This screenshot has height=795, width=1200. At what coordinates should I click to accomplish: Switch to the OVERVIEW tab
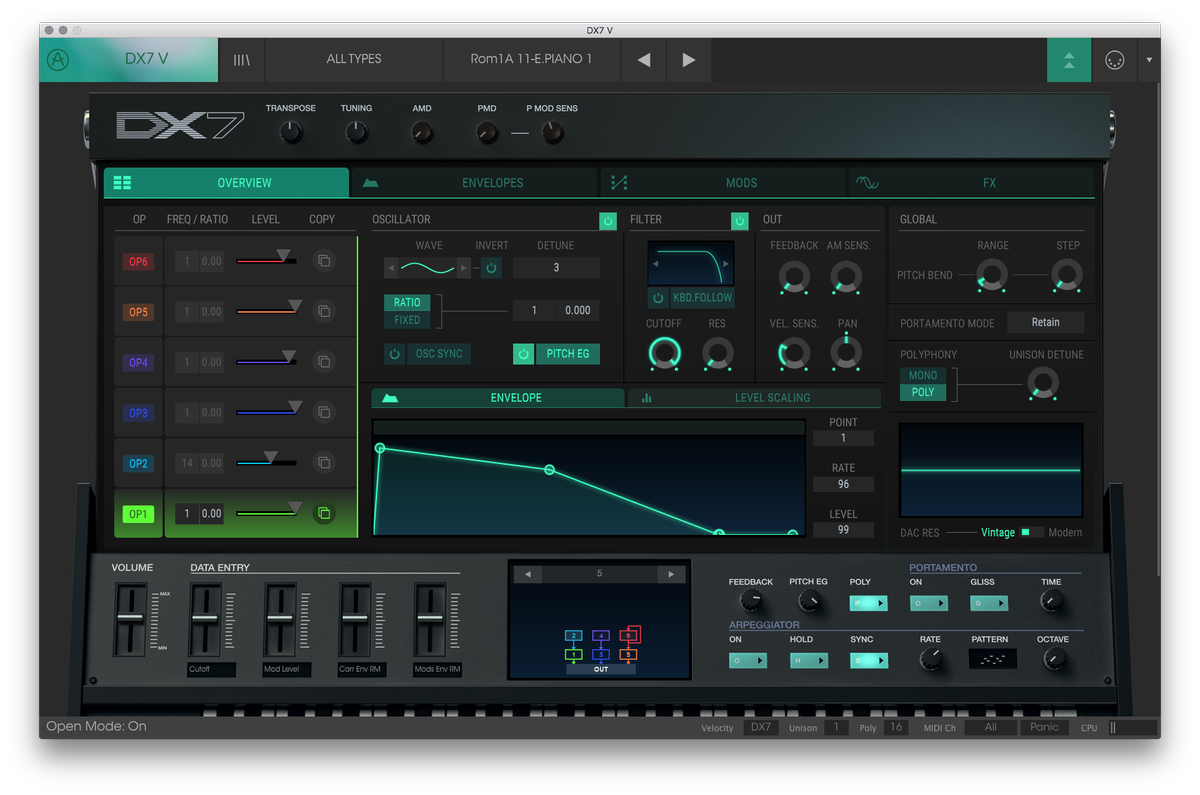click(227, 183)
